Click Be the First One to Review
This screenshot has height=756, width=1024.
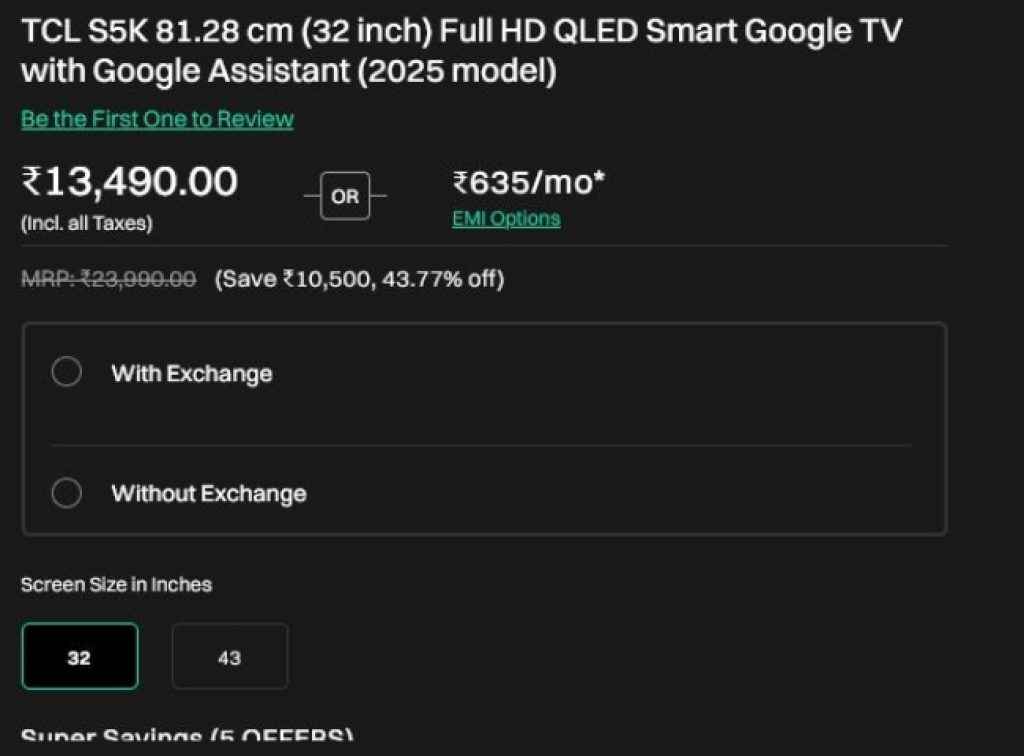[157, 118]
